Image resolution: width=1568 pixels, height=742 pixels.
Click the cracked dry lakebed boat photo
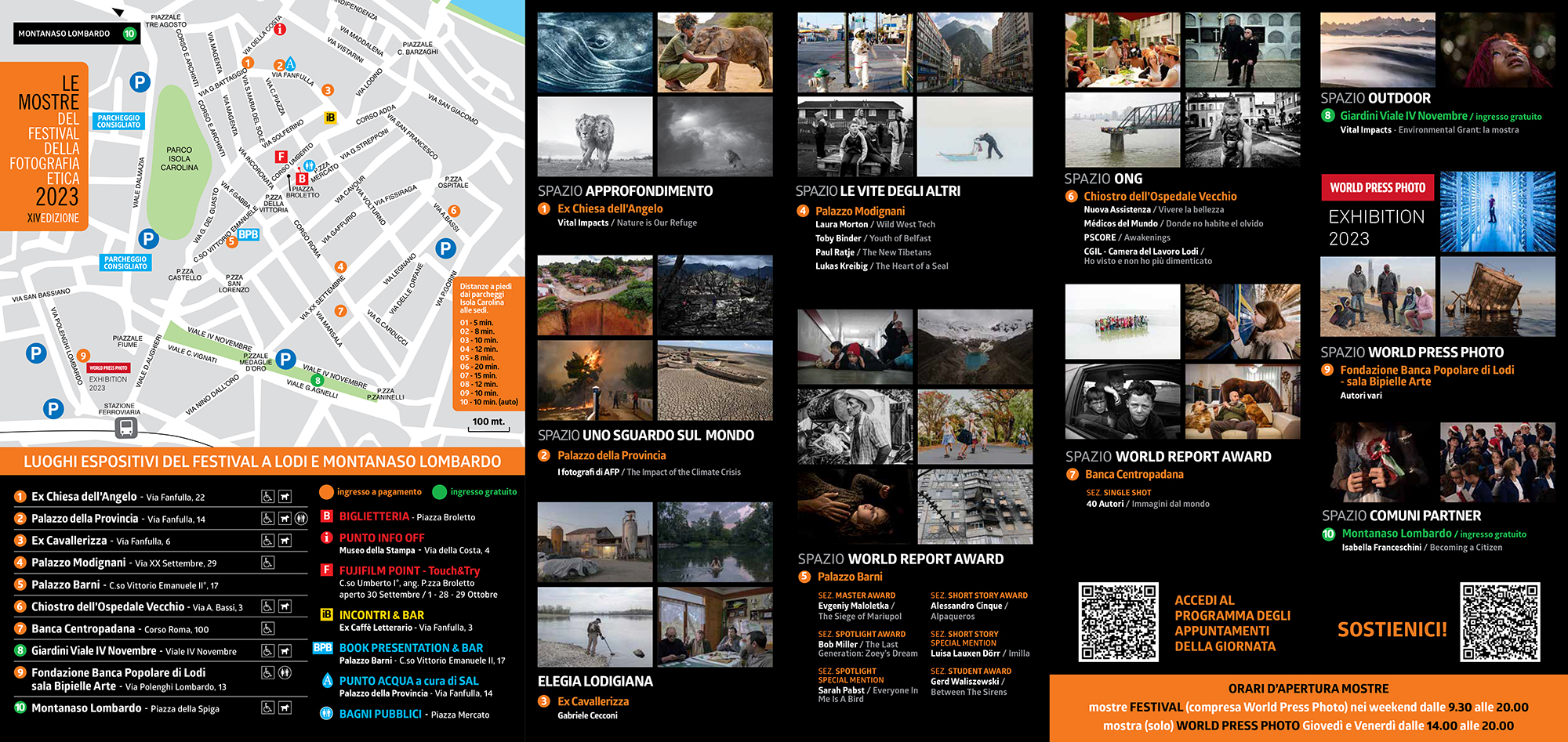coord(715,380)
